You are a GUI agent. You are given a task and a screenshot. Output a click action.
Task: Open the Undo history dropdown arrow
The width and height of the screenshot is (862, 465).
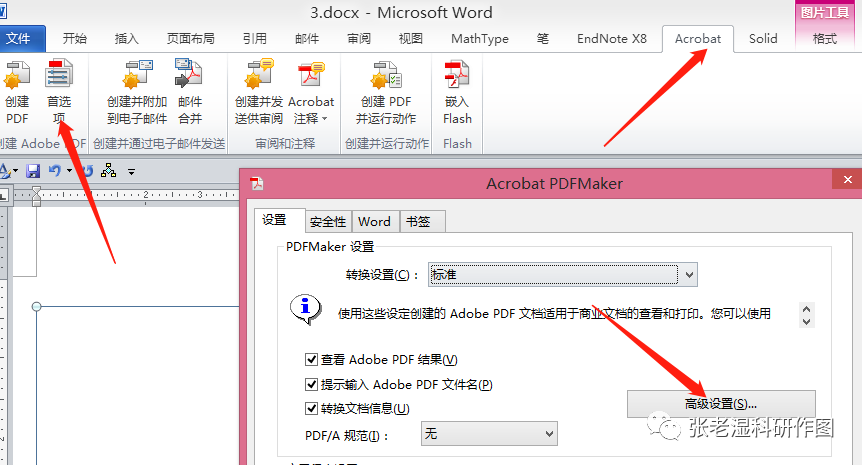(x=69, y=171)
